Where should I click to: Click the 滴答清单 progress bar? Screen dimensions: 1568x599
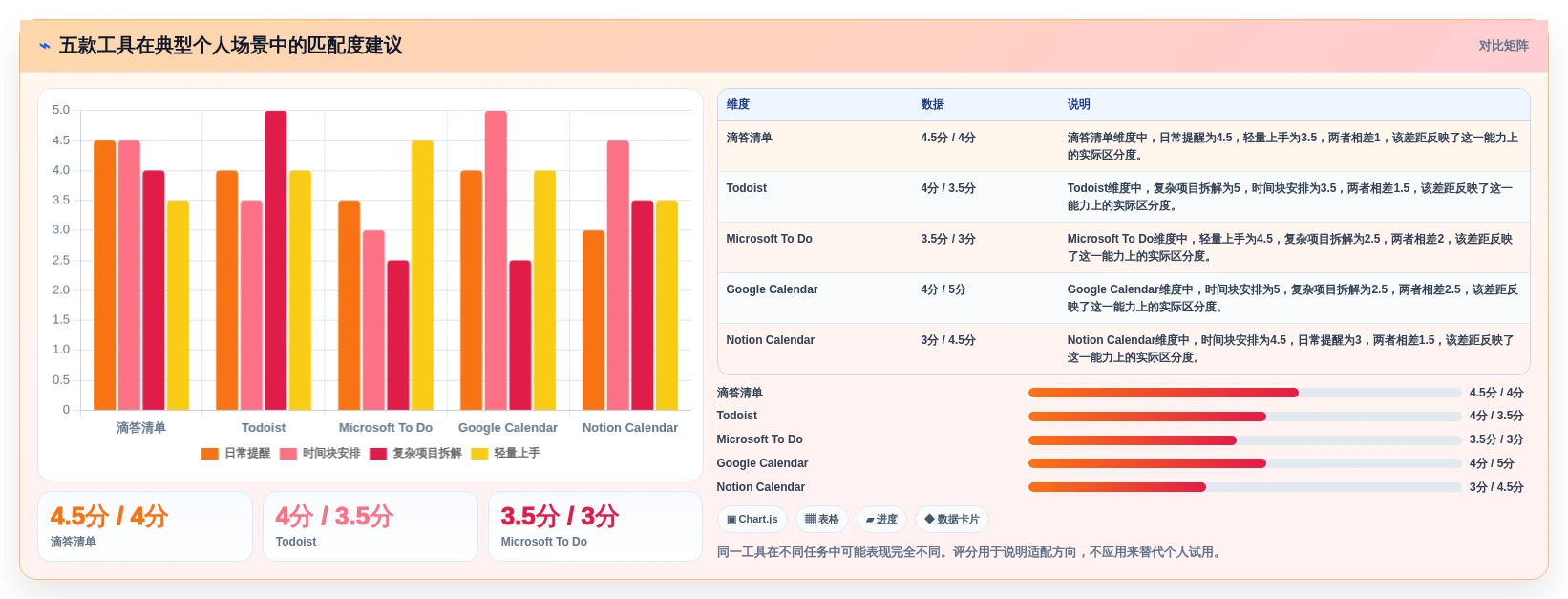pyautogui.click(x=1244, y=393)
